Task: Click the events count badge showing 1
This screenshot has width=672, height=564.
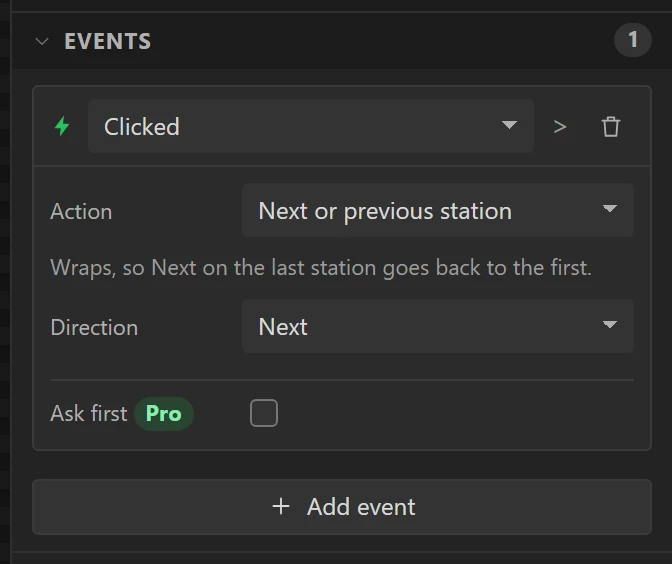Action: click(x=633, y=40)
